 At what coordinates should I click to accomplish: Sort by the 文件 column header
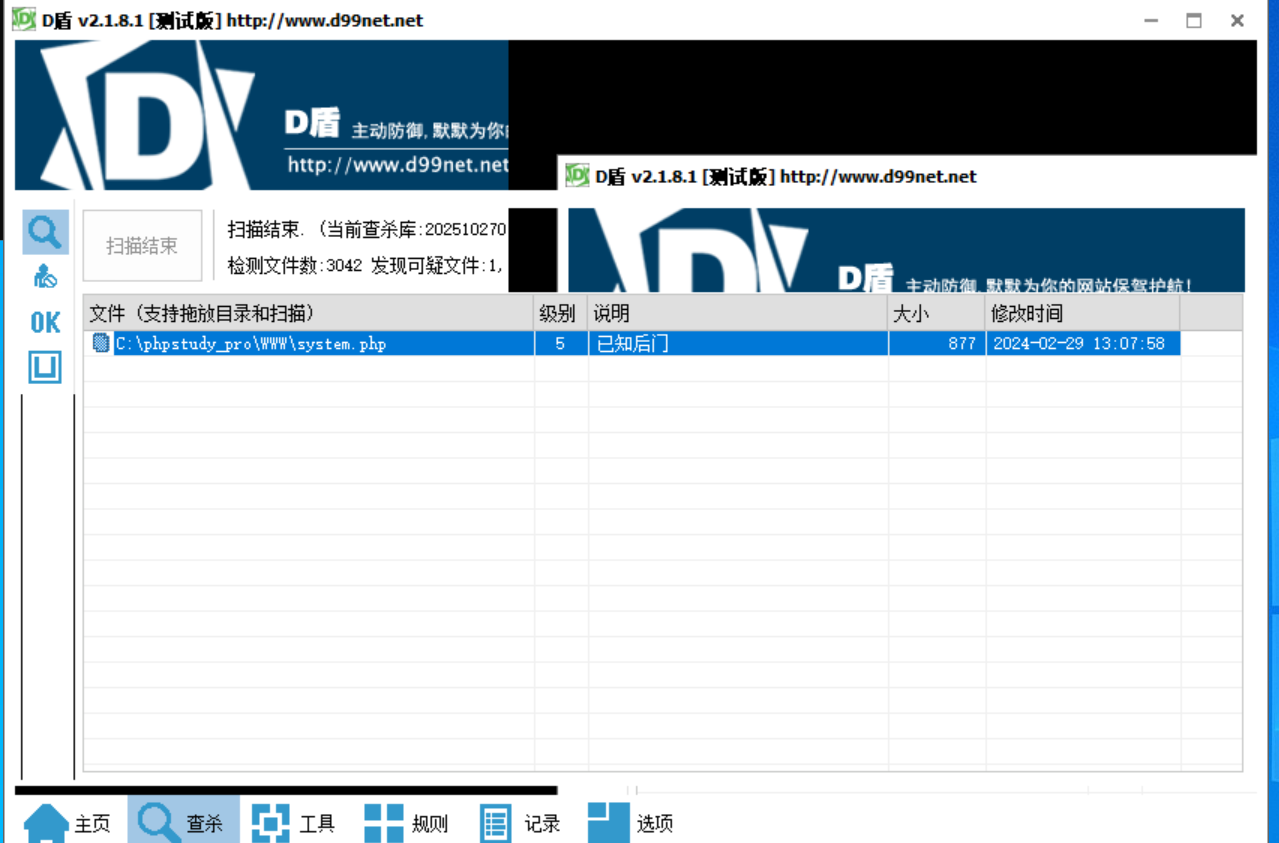coord(308,313)
